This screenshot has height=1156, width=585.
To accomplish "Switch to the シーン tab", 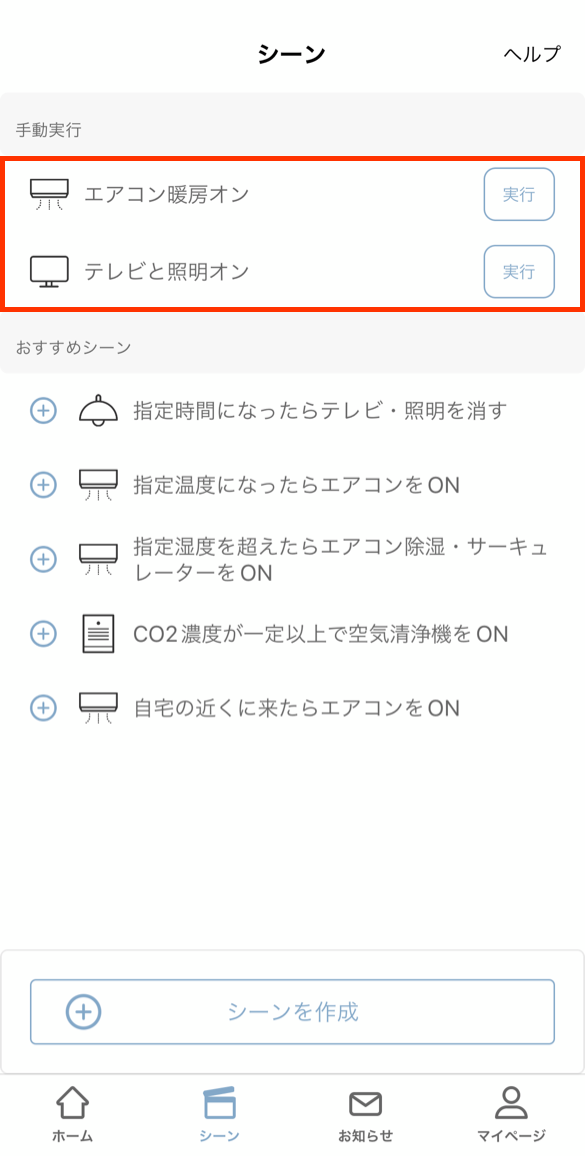I will (219, 1114).
